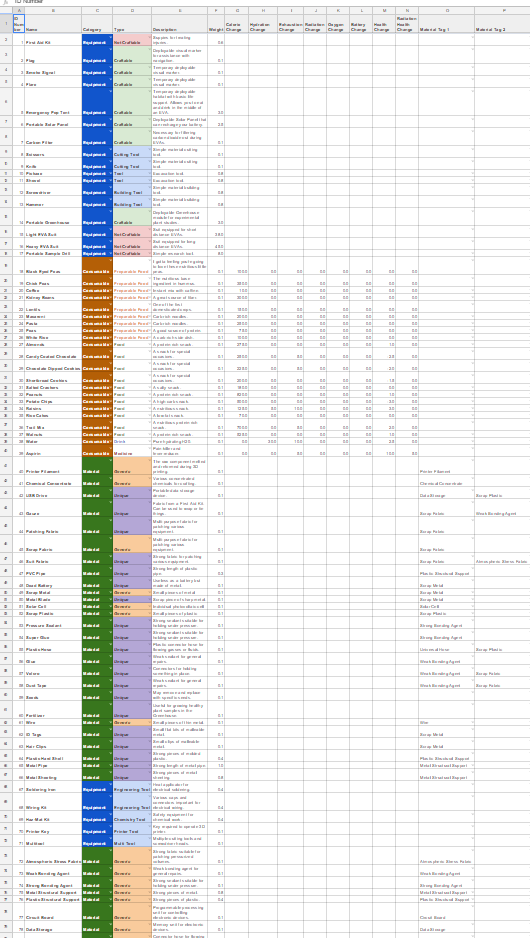Click the 'Weight' header cell

tap(216, 23)
